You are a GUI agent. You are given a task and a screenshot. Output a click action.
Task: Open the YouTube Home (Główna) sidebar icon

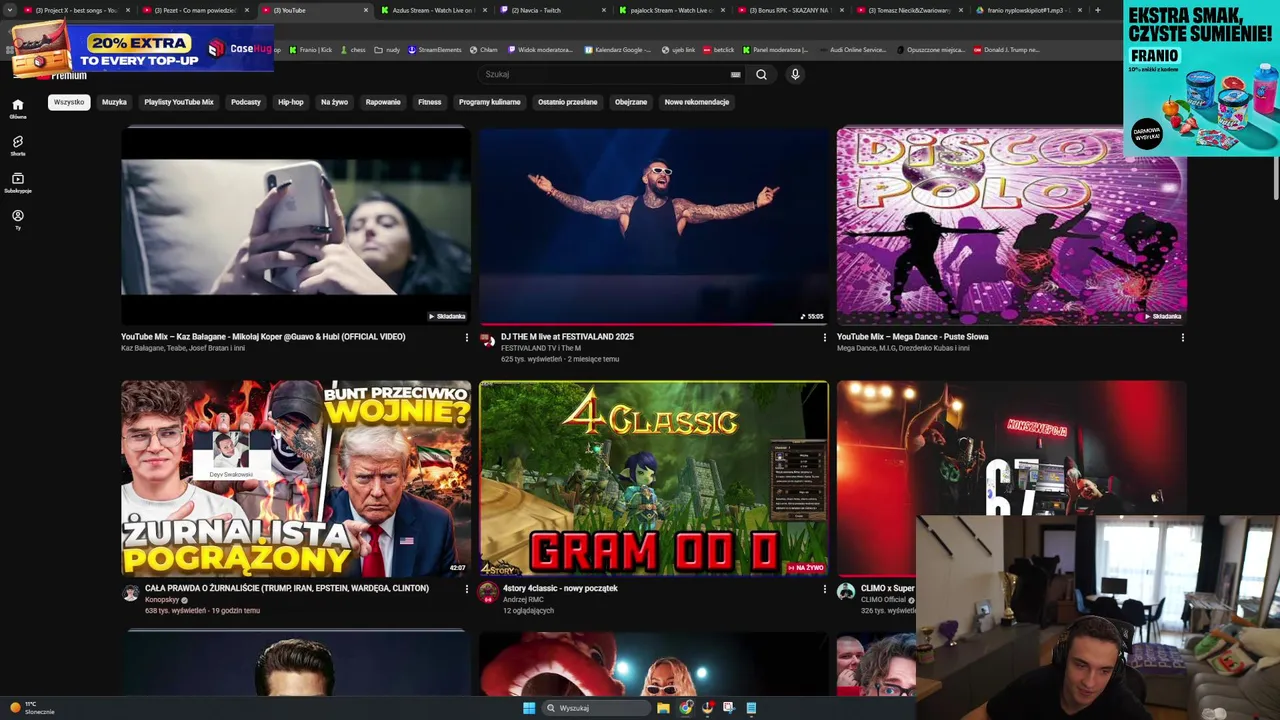click(17, 107)
